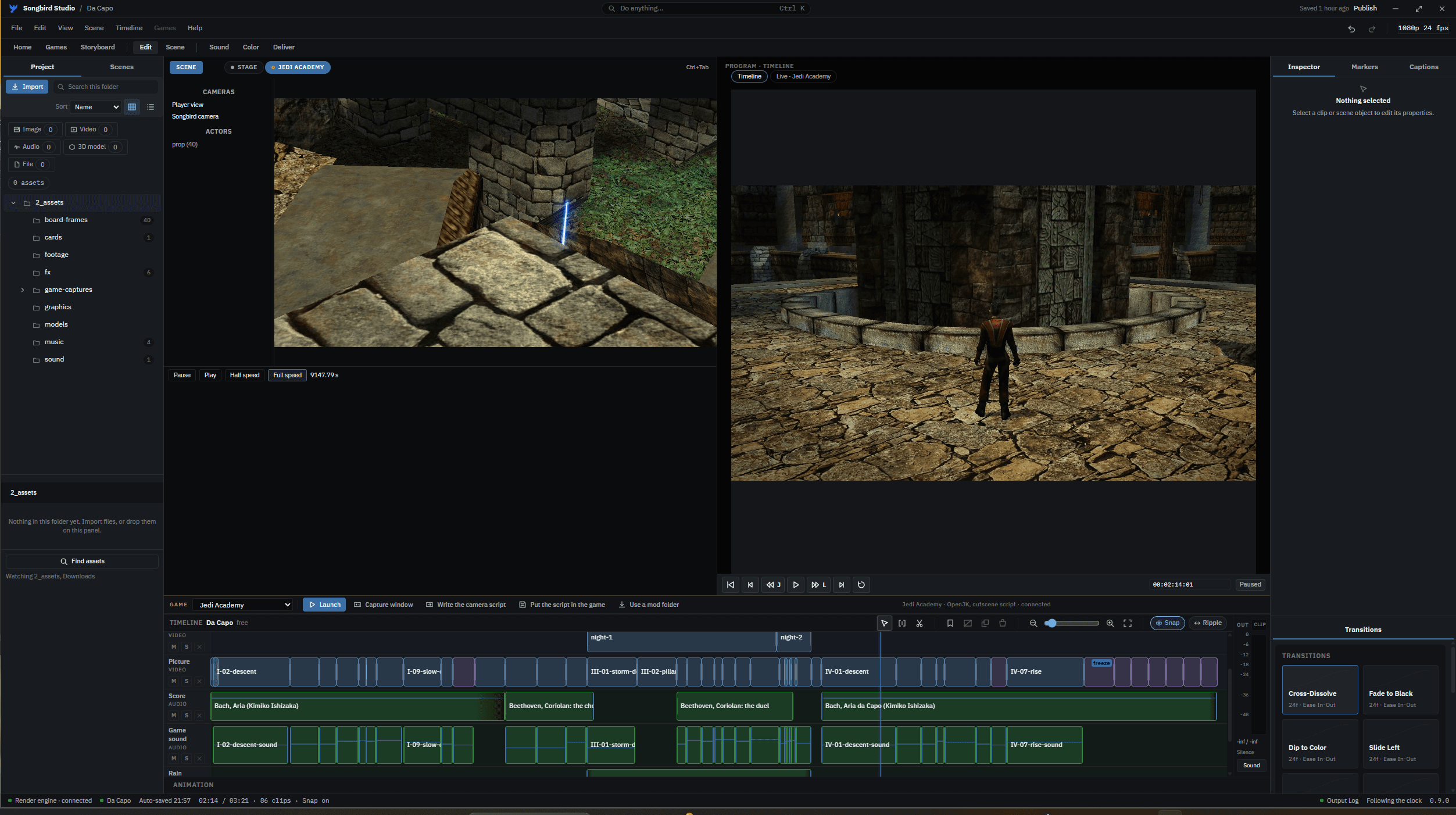Select the IV-01-descent clip on Picture track

click(x=858, y=672)
